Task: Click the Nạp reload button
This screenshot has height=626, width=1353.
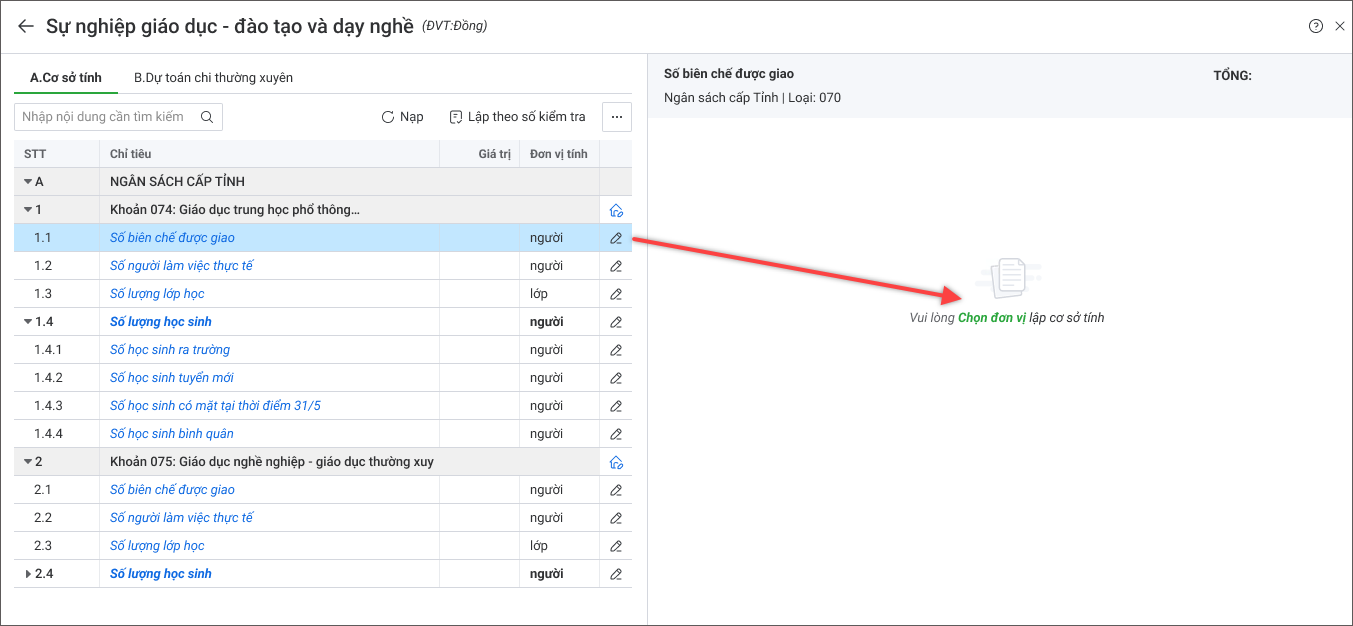Action: pyautogui.click(x=402, y=117)
